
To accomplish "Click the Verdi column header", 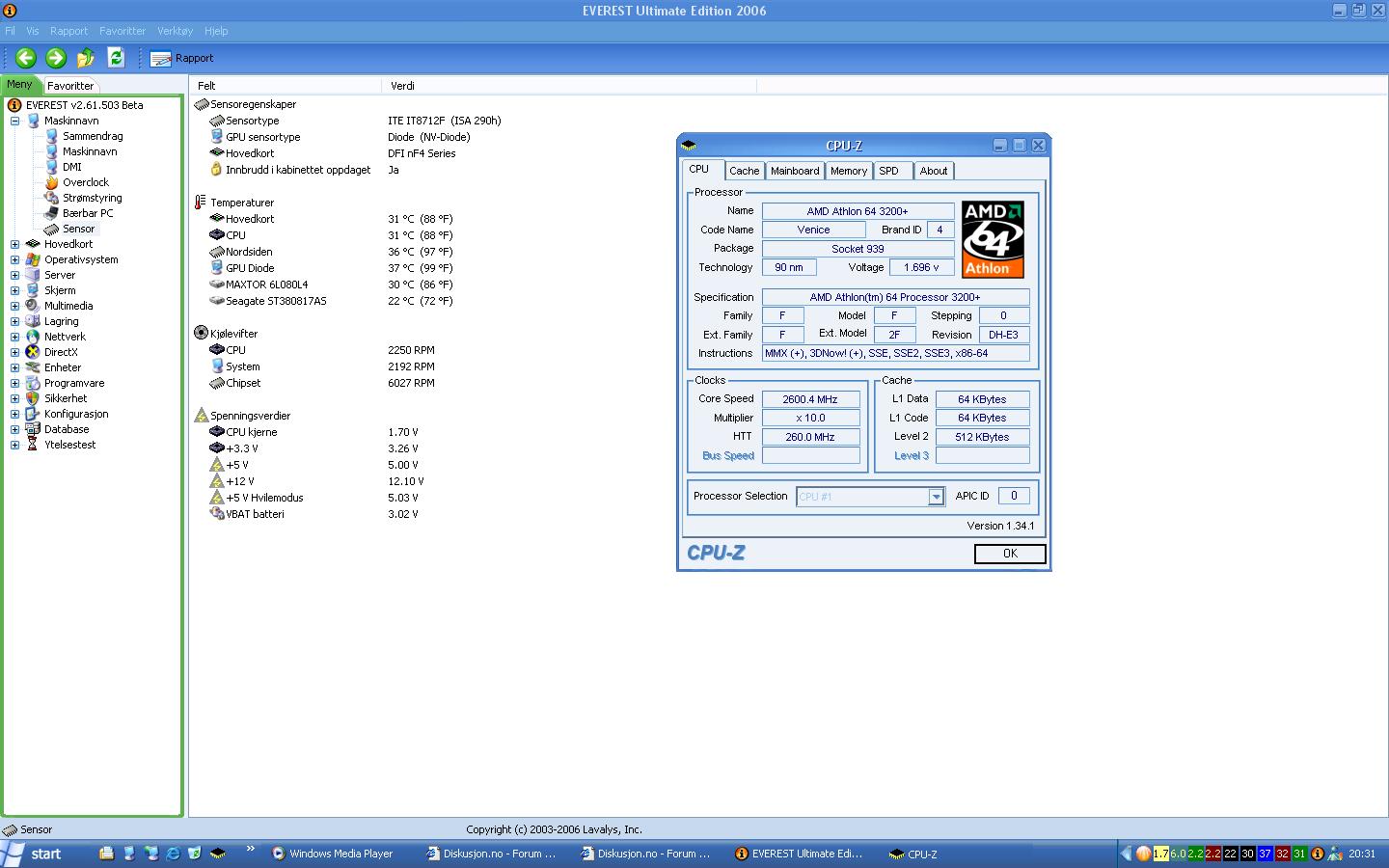I will point(569,86).
